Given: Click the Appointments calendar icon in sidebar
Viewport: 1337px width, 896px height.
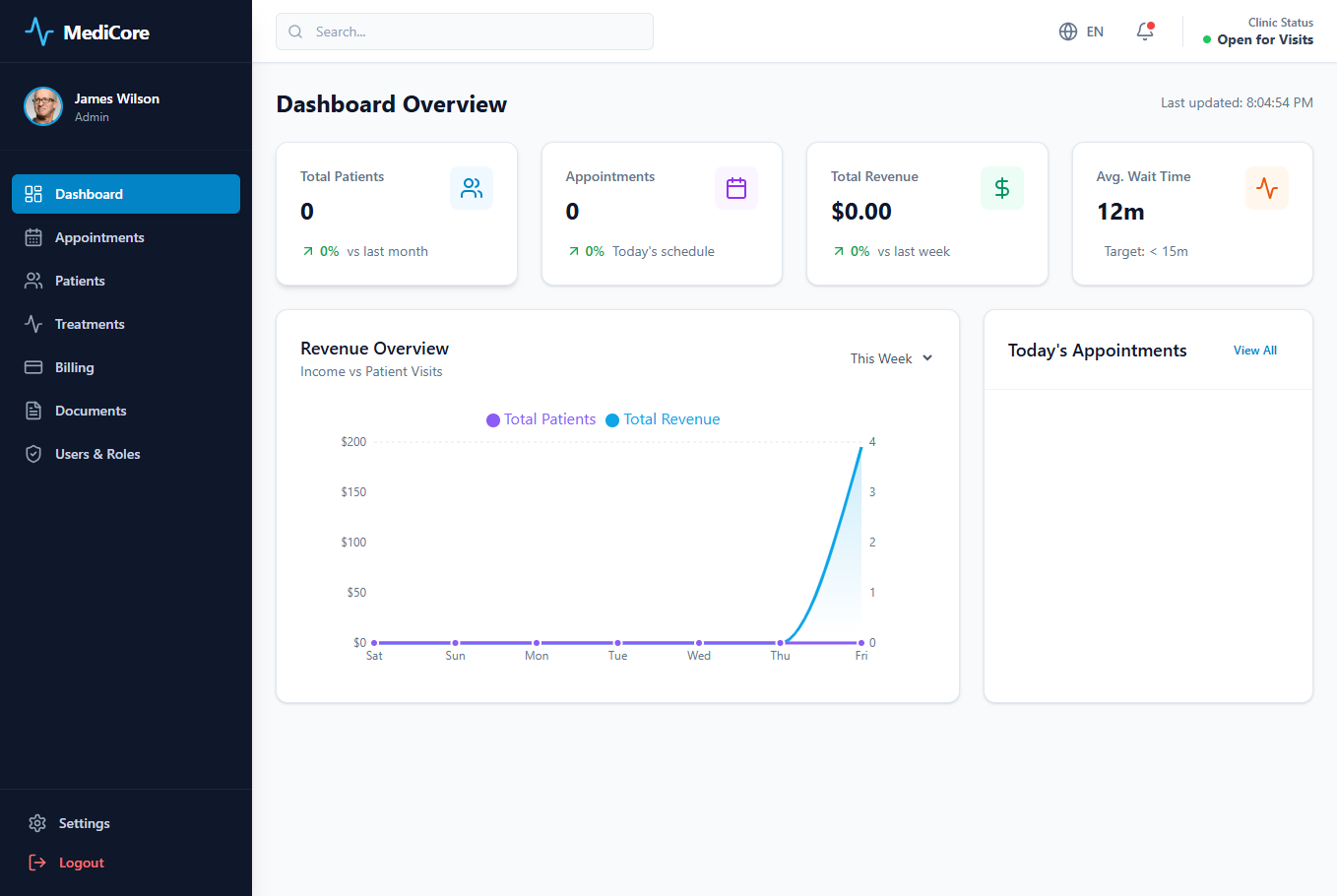Looking at the screenshot, I should pyautogui.click(x=33, y=237).
